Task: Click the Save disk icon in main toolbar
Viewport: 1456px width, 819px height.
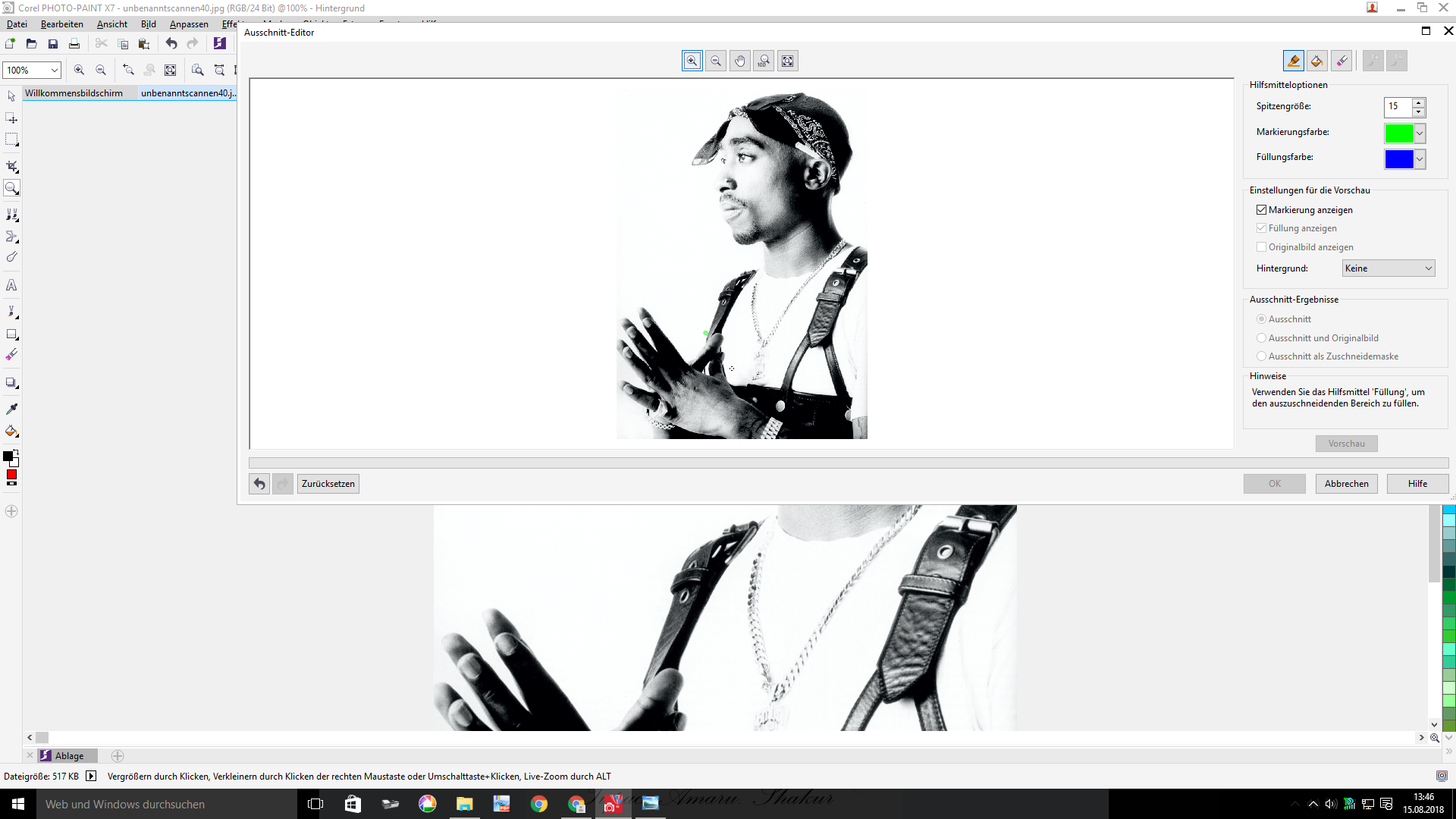Action: [53, 44]
